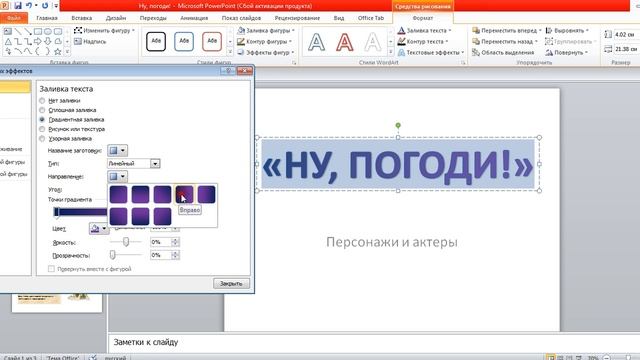
Task: Select Узорная заливка radio button
Action: (x=42, y=139)
